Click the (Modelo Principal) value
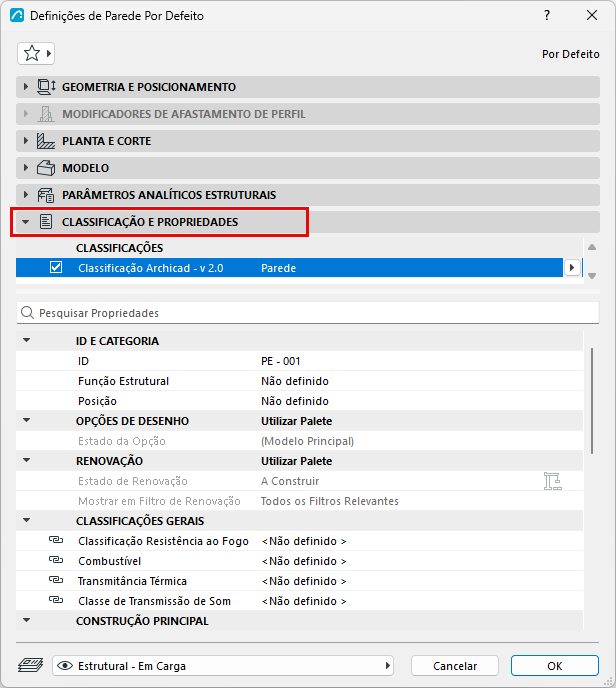The width and height of the screenshot is (616, 688). [x=308, y=441]
